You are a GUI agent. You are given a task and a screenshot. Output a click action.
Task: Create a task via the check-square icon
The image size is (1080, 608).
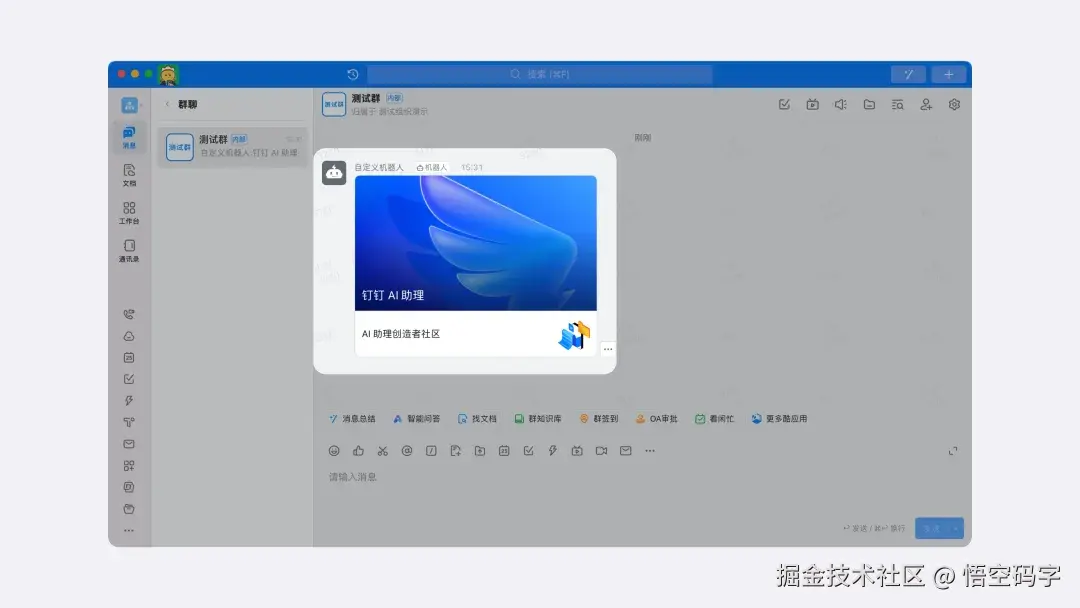click(529, 450)
